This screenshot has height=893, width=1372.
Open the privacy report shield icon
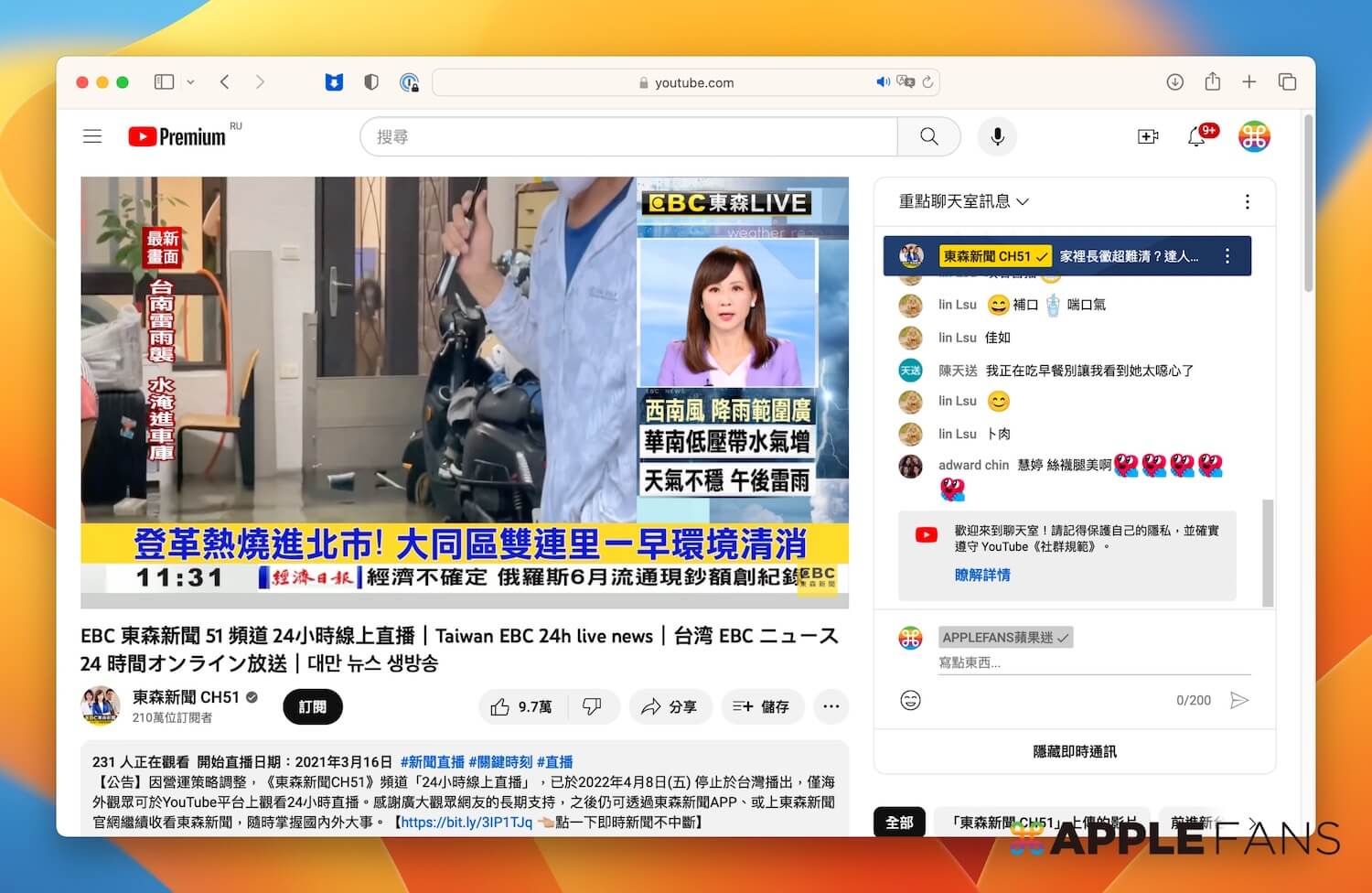click(x=371, y=82)
